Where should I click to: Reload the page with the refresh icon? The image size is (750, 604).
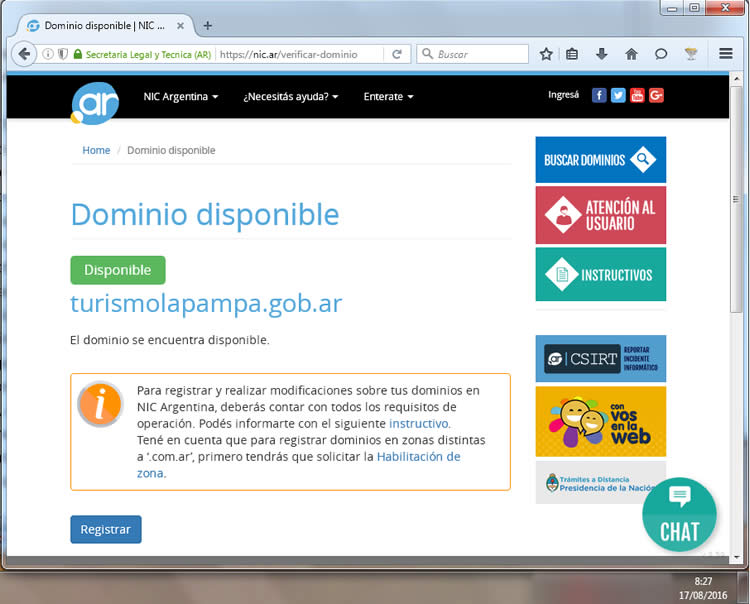click(x=397, y=54)
